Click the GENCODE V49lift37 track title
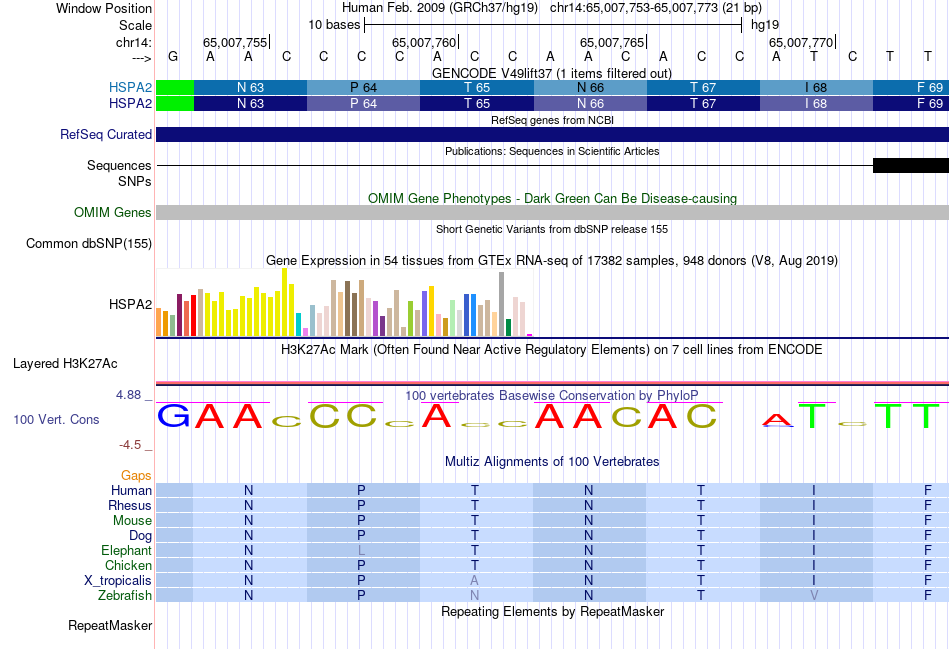Viewport: 950px width, 649px height. coord(552,73)
